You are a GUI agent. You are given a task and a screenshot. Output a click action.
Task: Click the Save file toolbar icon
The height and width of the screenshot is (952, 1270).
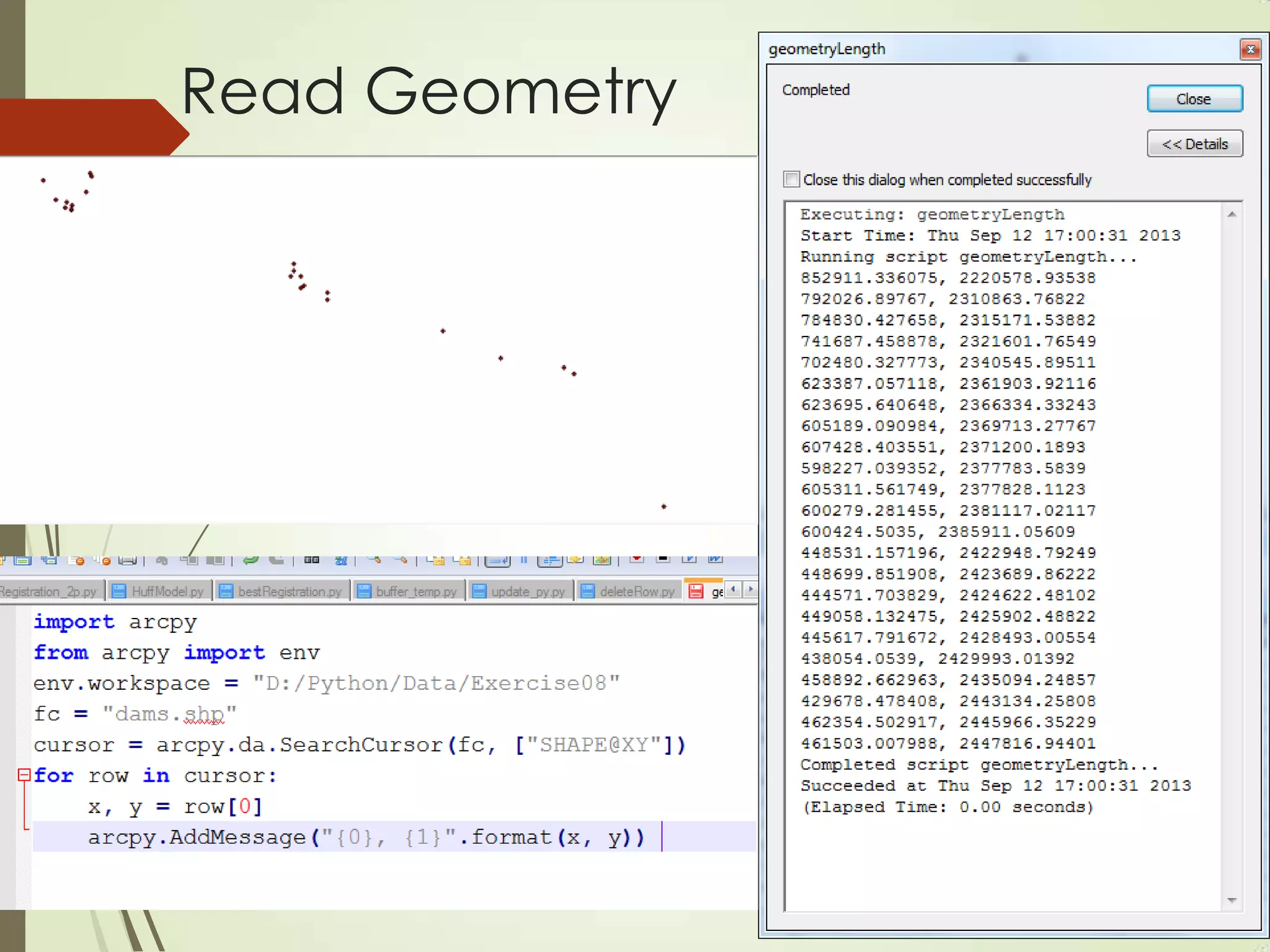coord(23,560)
